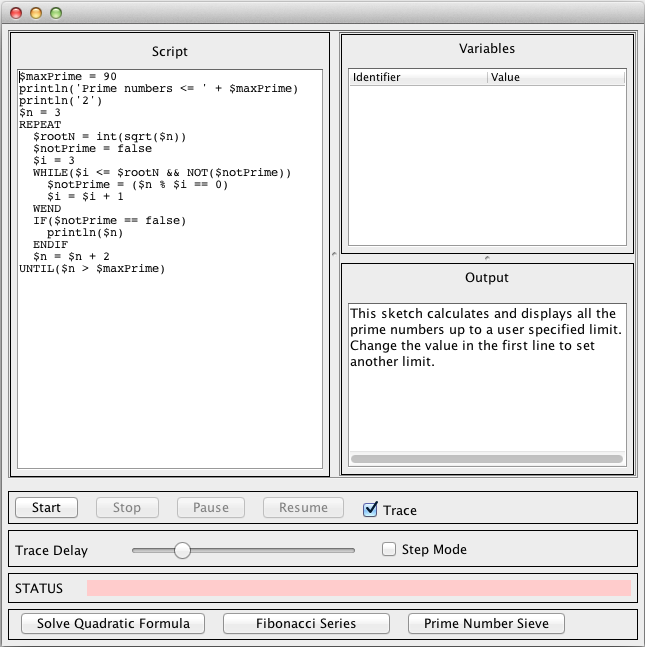645x647 pixels.
Task: Click the 'IF($notPrime == false)' line
Action: coord(110,220)
